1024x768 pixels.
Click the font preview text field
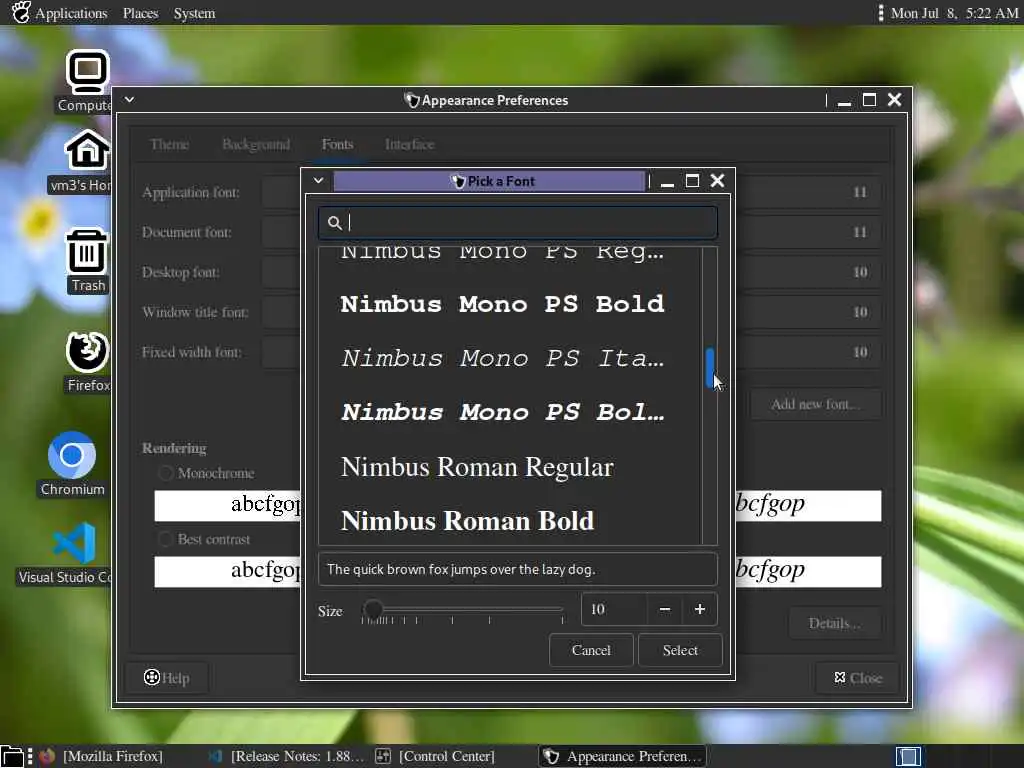(x=518, y=569)
